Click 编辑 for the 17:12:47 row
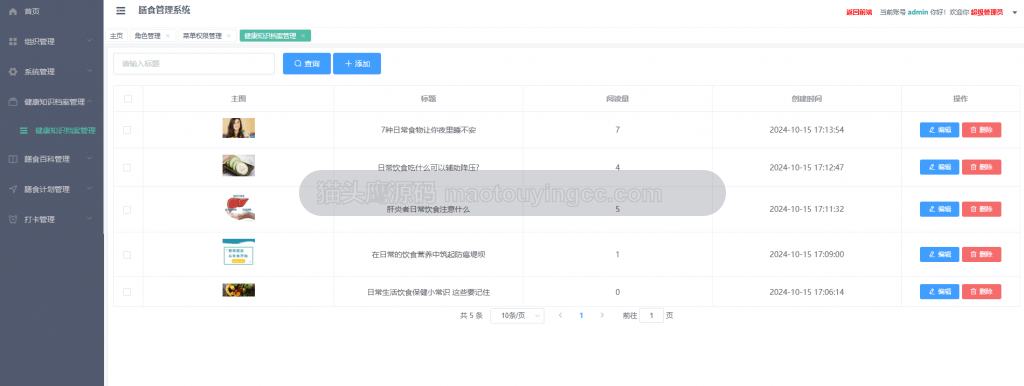The height and width of the screenshot is (386, 1024). [939, 167]
